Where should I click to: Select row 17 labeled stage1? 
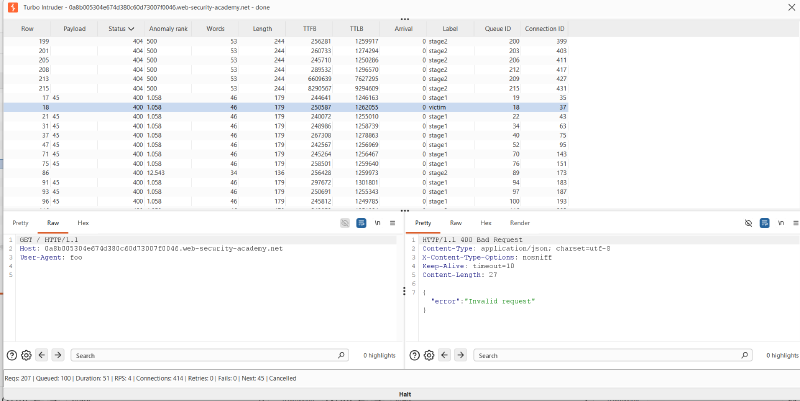[x=286, y=97]
